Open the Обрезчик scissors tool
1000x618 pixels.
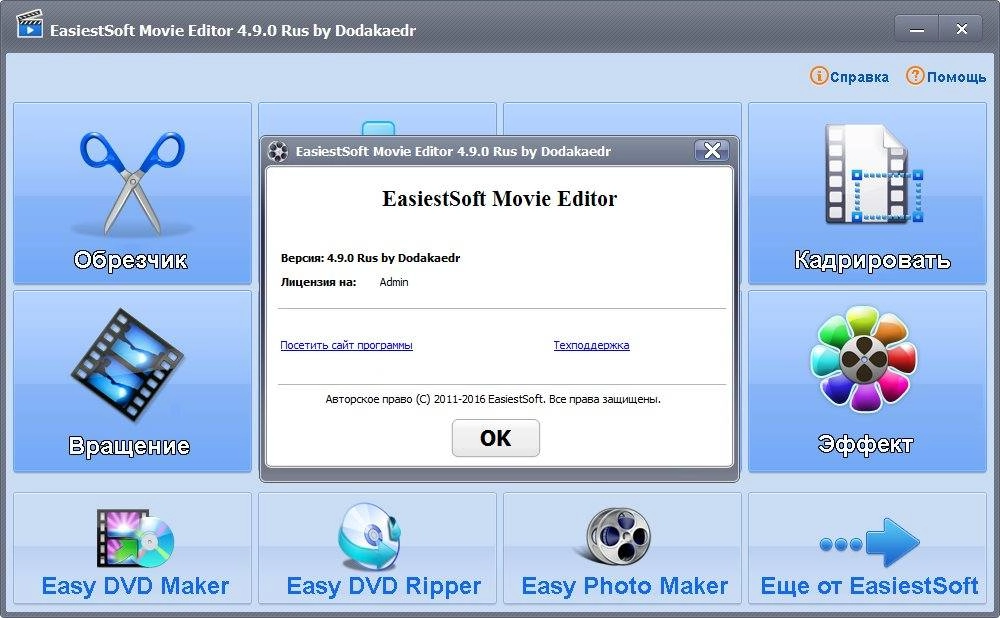point(132,193)
